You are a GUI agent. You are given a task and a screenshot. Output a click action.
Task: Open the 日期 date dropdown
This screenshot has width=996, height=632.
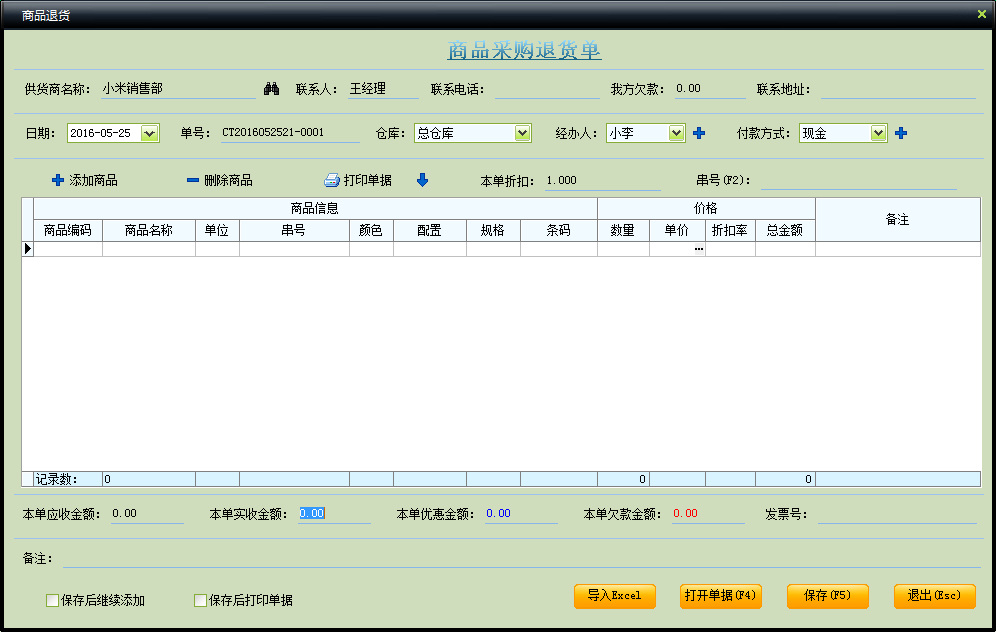tap(149, 133)
